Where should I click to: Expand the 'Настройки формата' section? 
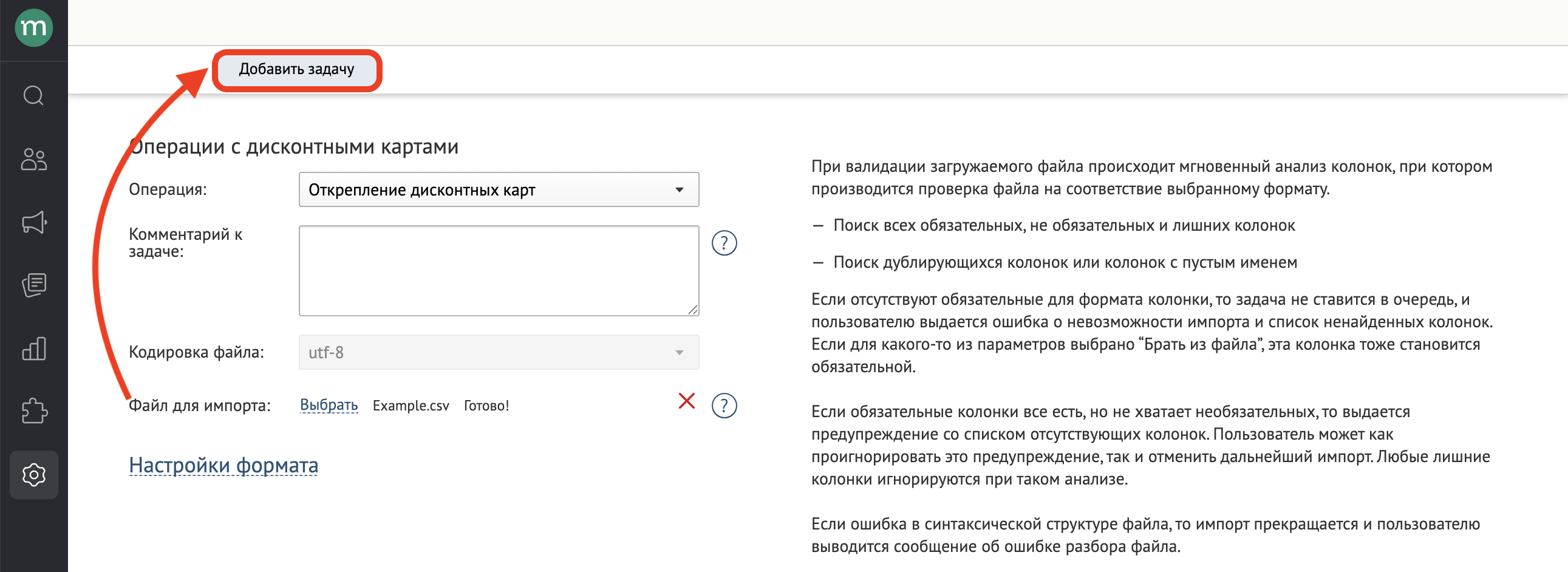click(223, 466)
